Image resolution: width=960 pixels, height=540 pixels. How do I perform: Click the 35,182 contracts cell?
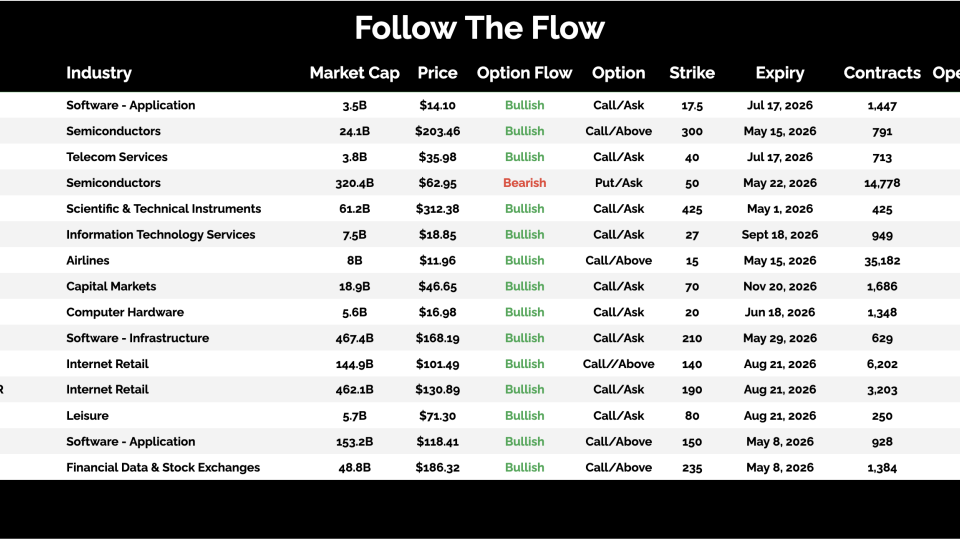(881, 260)
